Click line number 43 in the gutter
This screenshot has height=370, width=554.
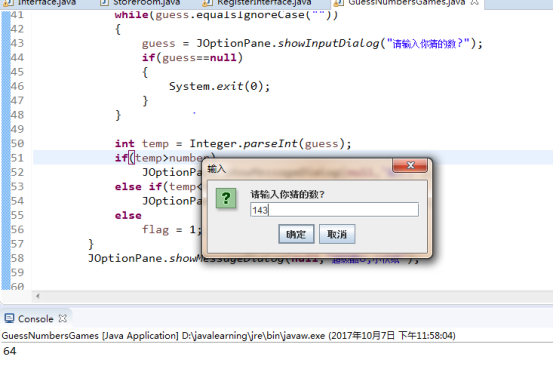[17, 43]
